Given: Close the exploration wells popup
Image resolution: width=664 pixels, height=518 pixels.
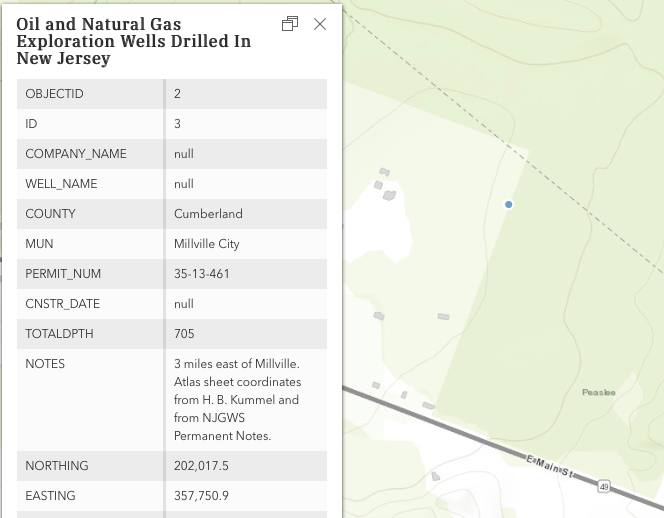Looking at the screenshot, I should click(x=320, y=24).
